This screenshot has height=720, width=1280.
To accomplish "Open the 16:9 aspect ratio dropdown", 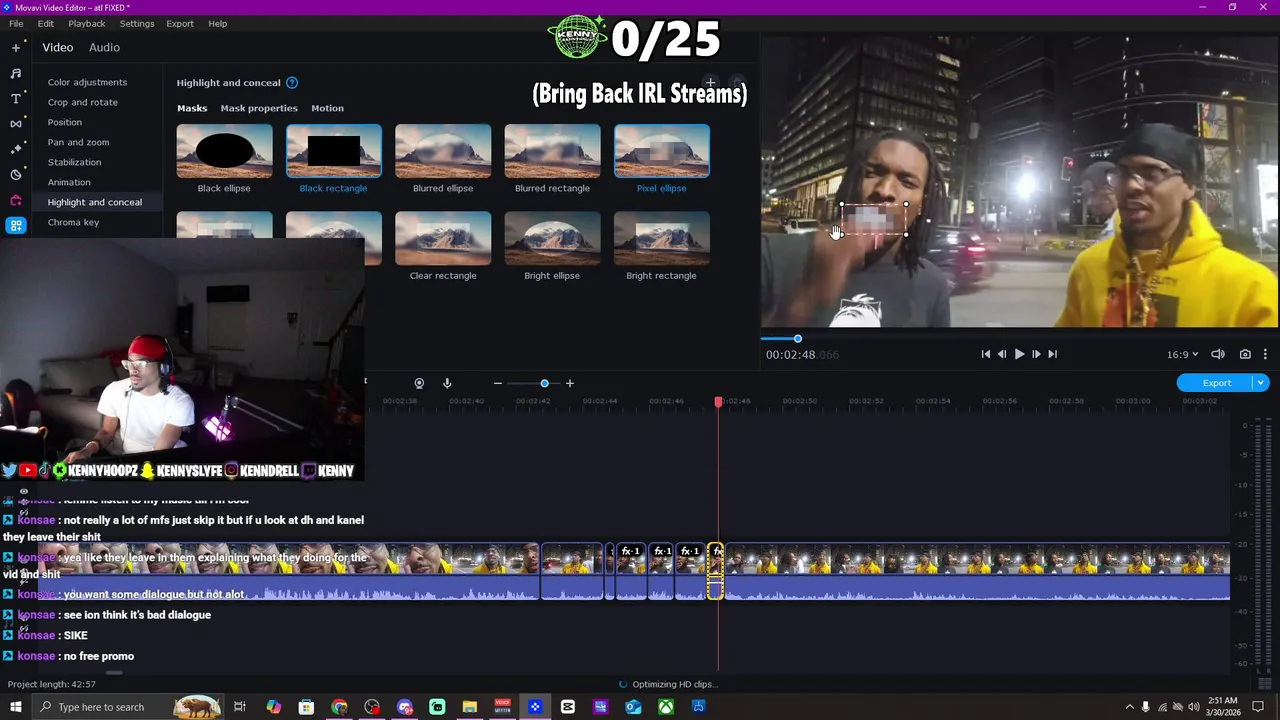I will pyautogui.click(x=1182, y=354).
